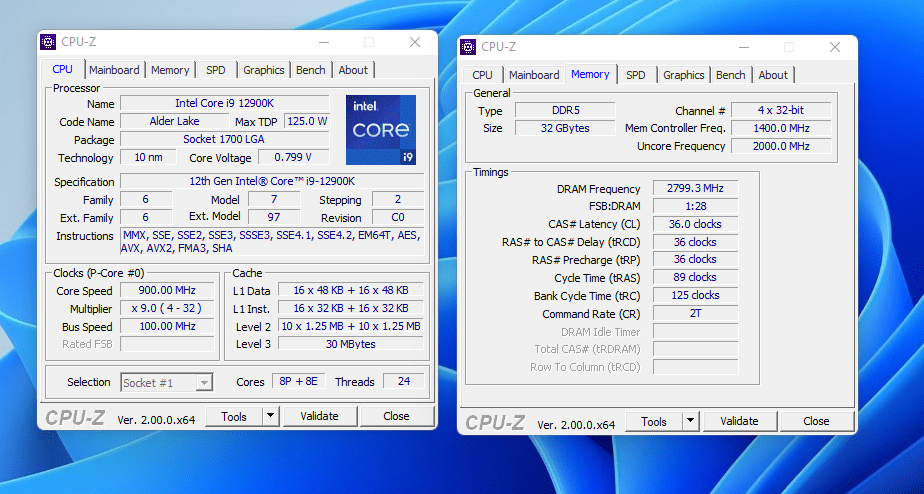924x494 pixels.
Task: Minimize the left CPU-Z window
Action: (324, 42)
